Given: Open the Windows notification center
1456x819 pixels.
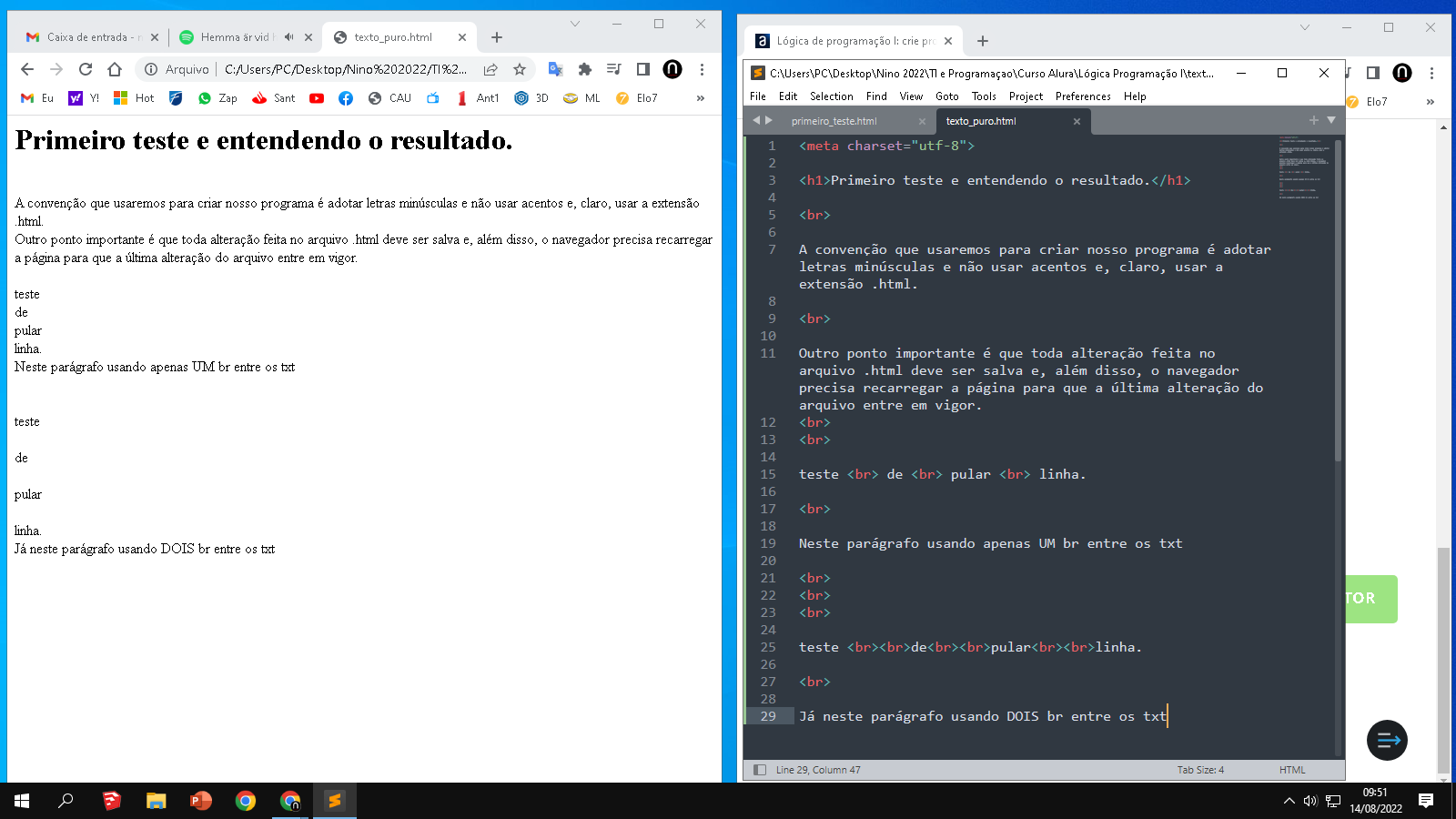Looking at the screenshot, I should pos(1426,801).
